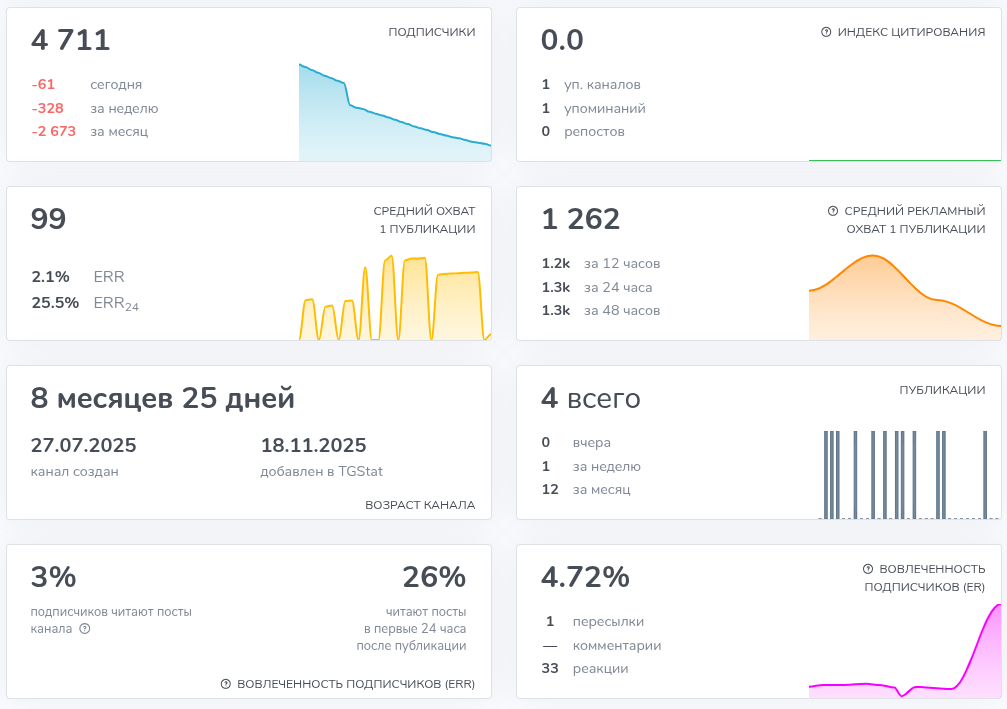The height and width of the screenshot is (709, 1007).
Task: Click the 'уп. каналов' mentions row
Action: 591,85
